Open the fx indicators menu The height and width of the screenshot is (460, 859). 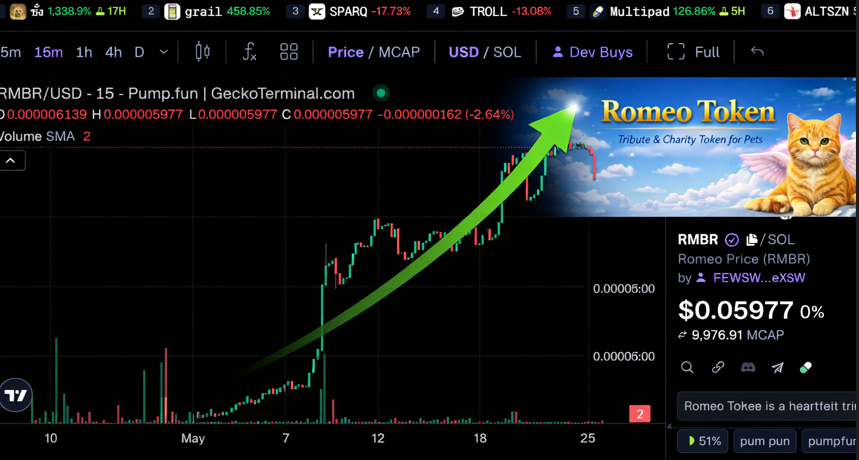[x=249, y=52]
